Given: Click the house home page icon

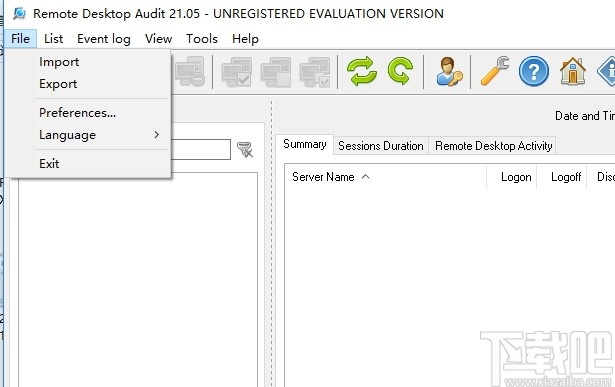Looking at the screenshot, I should point(573,71).
